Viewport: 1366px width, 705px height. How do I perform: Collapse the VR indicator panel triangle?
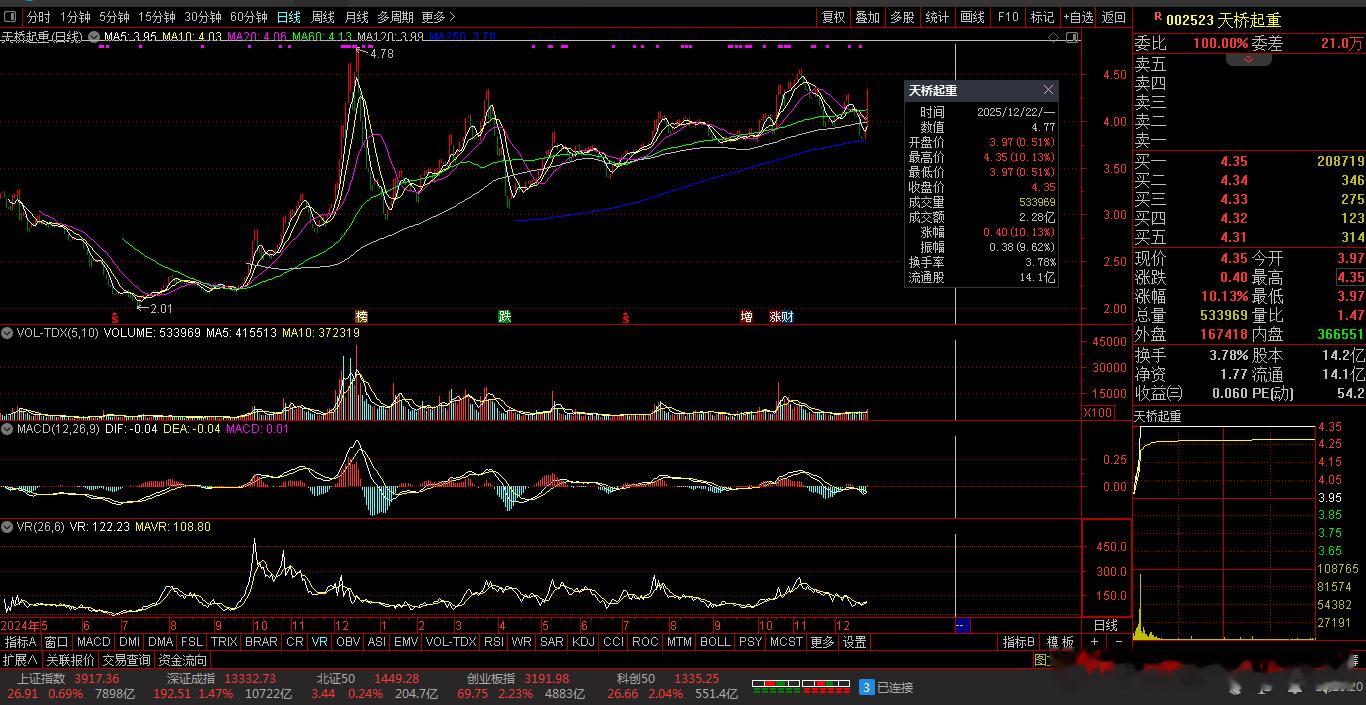(x=8, y=527)
